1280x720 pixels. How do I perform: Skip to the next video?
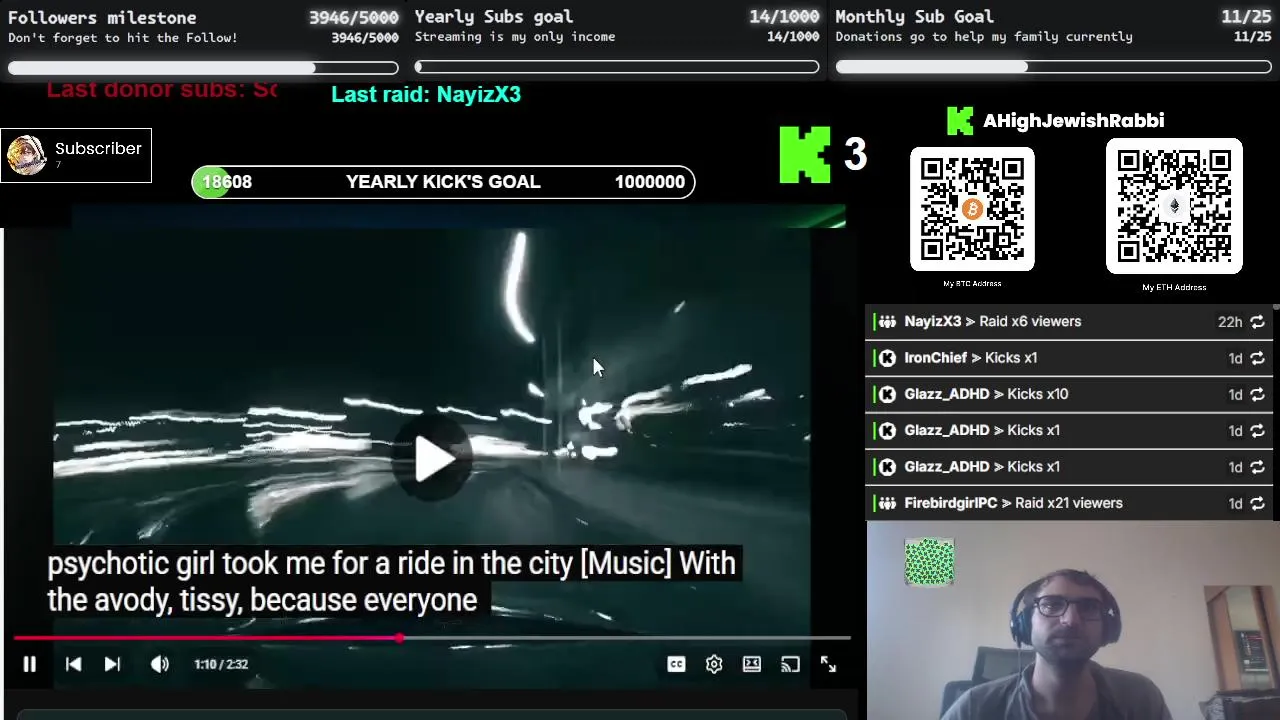pyautogui.click(x=112, y=664)
